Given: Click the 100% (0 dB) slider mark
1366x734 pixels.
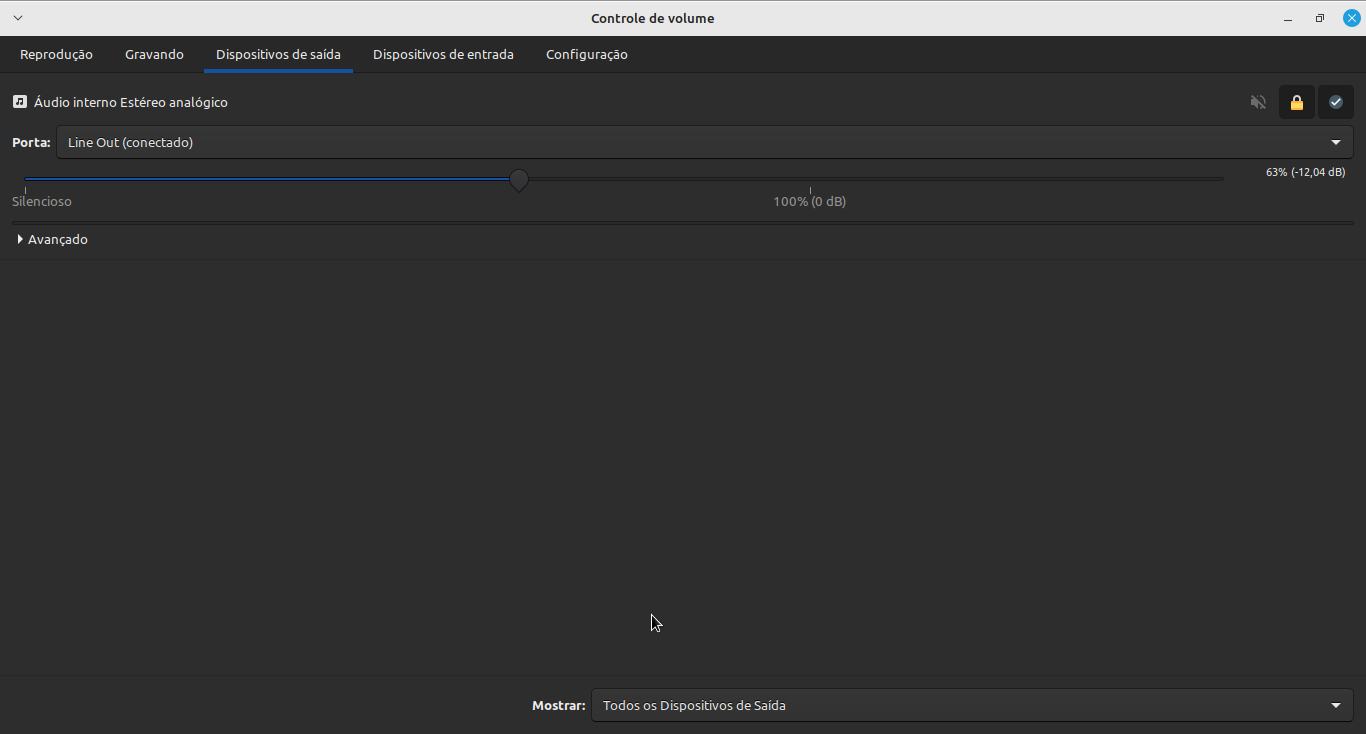Looking at the screenshot, I should point(810,190).
